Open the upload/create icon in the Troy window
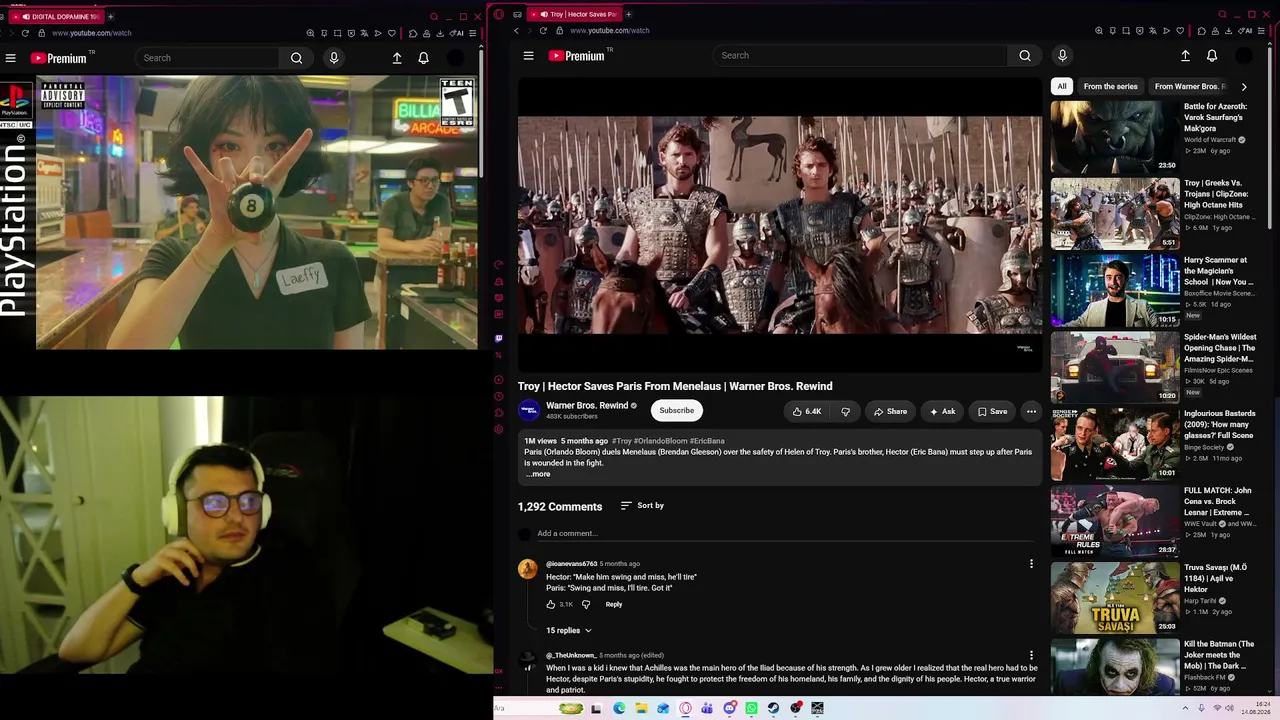 [1185, 56]
